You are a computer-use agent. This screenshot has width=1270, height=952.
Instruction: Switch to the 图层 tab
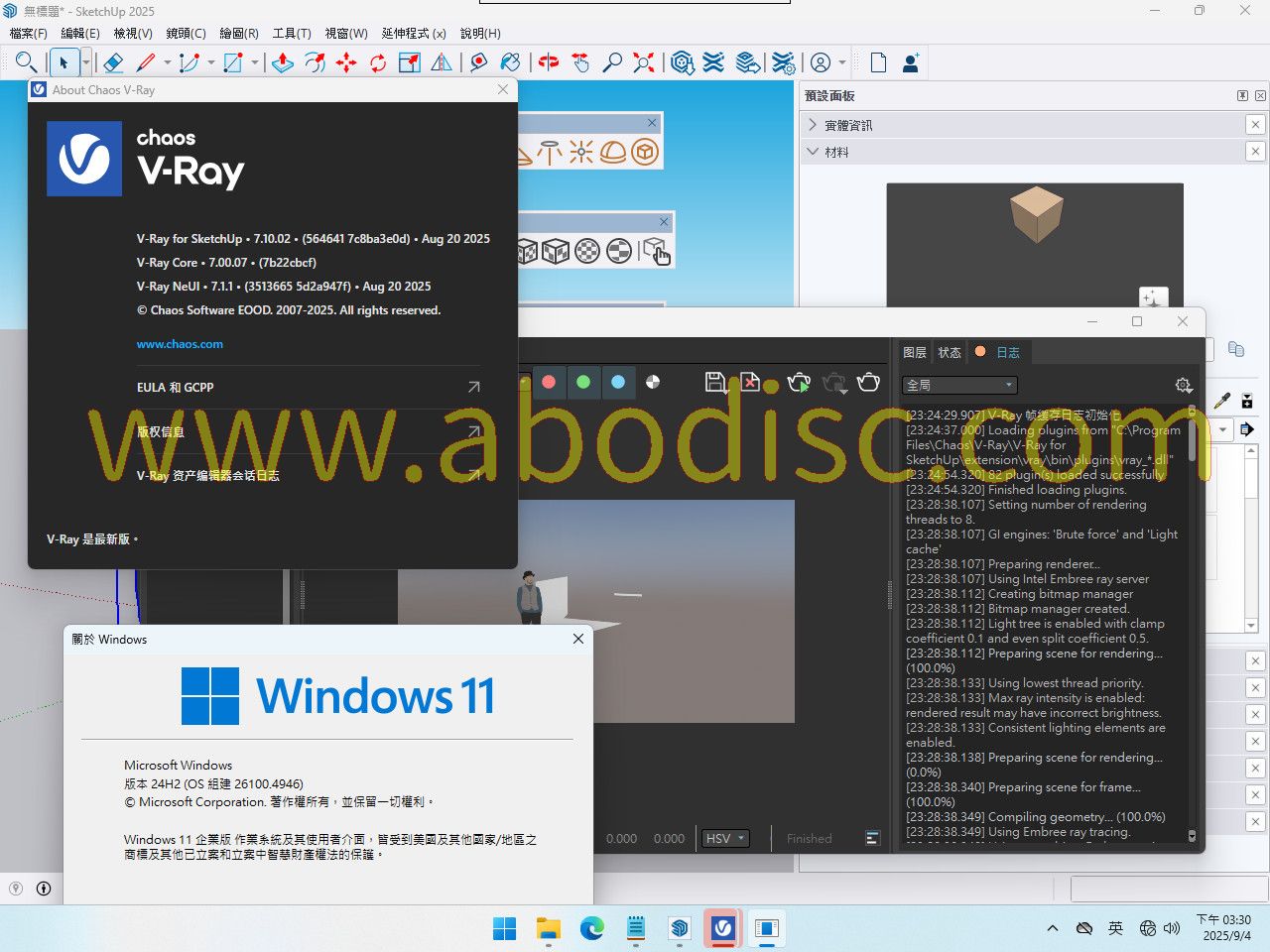[x=915, y=352]
